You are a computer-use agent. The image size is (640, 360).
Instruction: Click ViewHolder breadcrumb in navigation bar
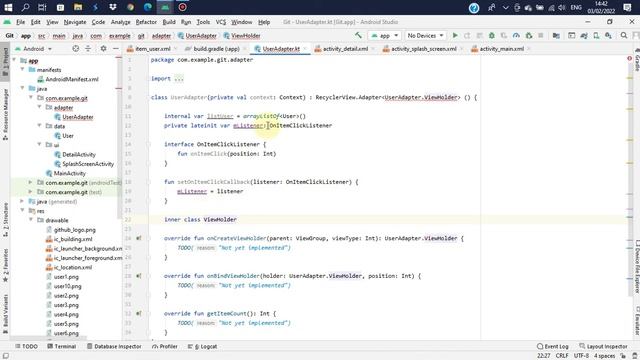(242, 36)
